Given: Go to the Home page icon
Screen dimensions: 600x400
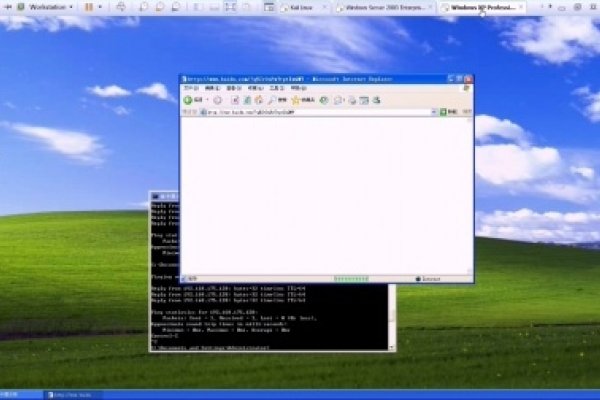Looking at the screenshot, I should pos(259,100).
